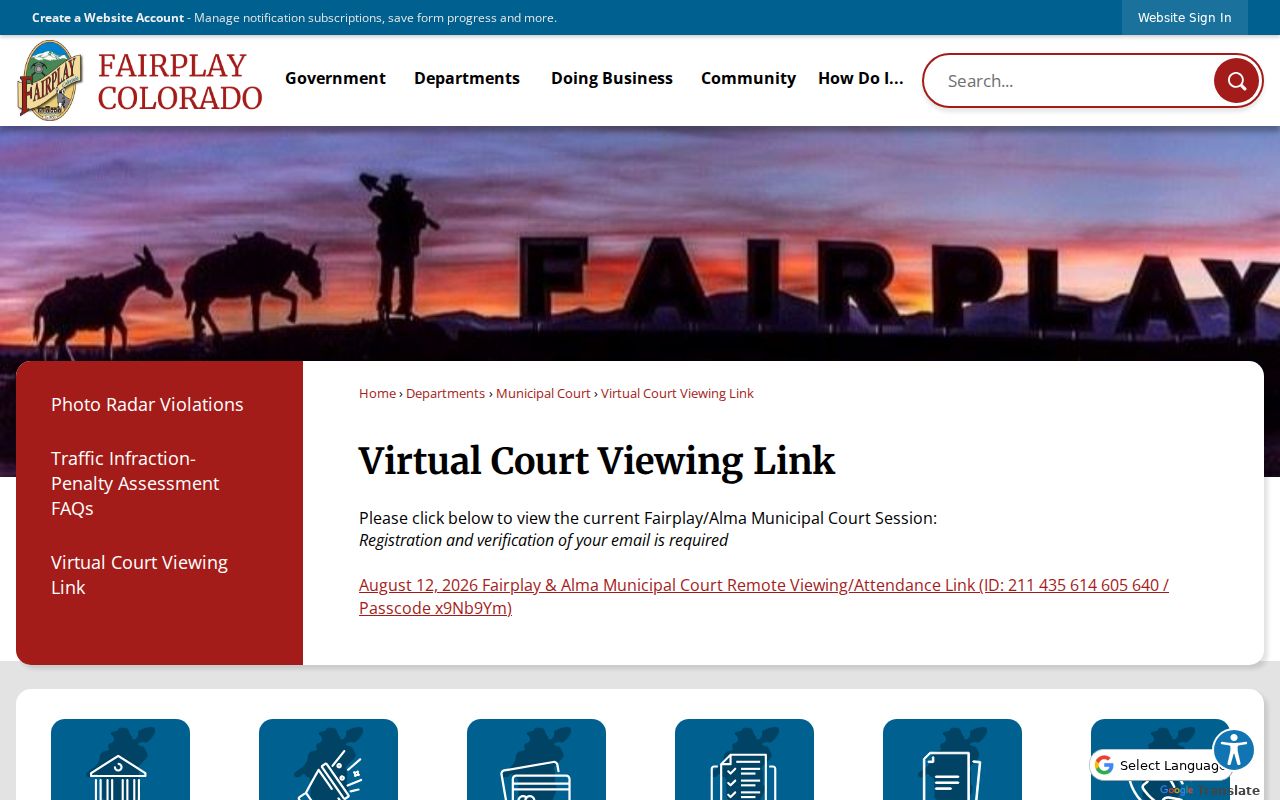The height and width of the screenshot is (800, 1280).
Task: Open the Community menu
Action: point(748,78)
